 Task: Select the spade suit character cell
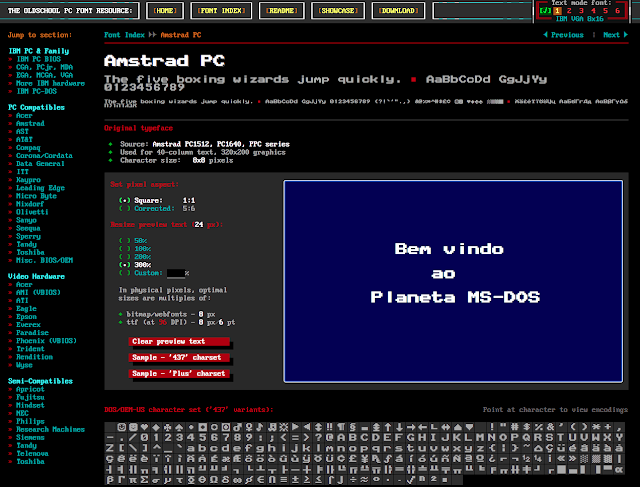pyautogui.click(x=180, y=427)
